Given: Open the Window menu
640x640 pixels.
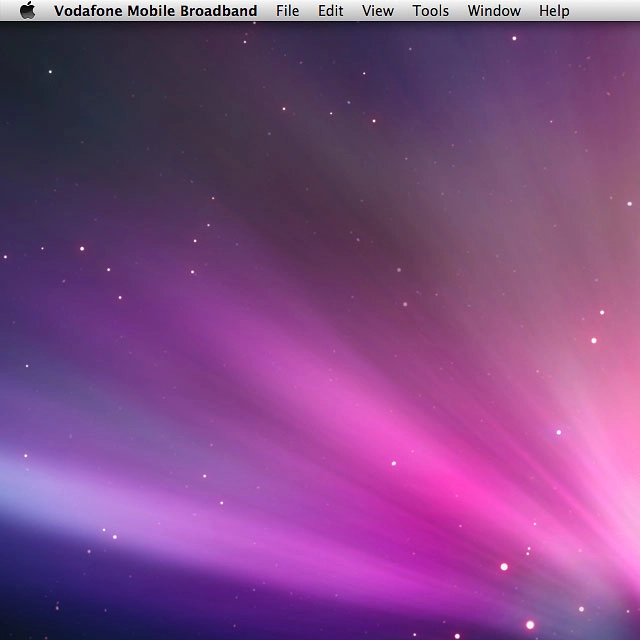Looking at the screenshot, I should tap(494, 11).
